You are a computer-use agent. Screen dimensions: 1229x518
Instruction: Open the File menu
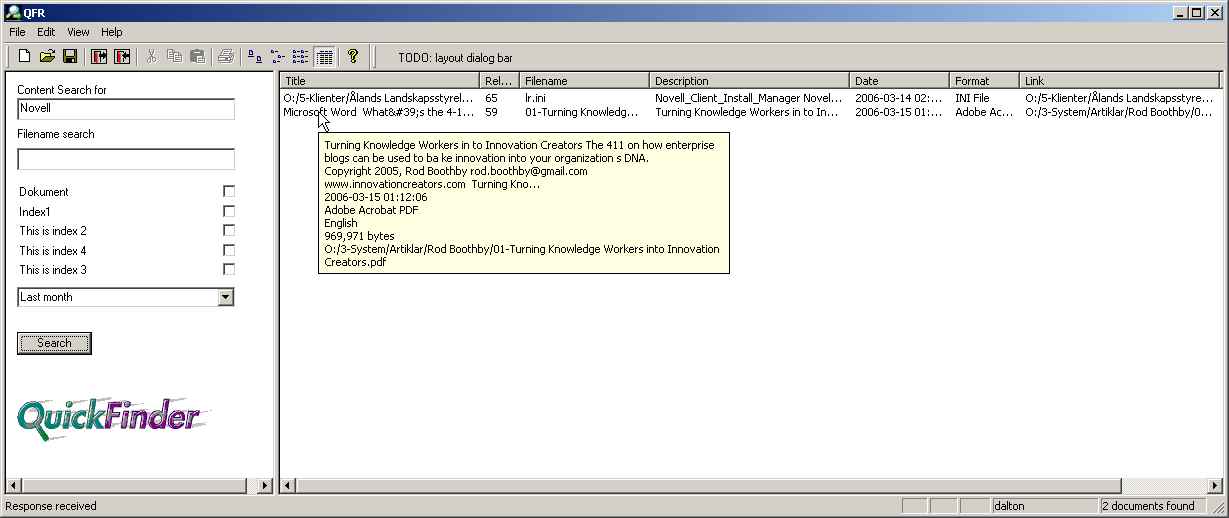point(17,32)
